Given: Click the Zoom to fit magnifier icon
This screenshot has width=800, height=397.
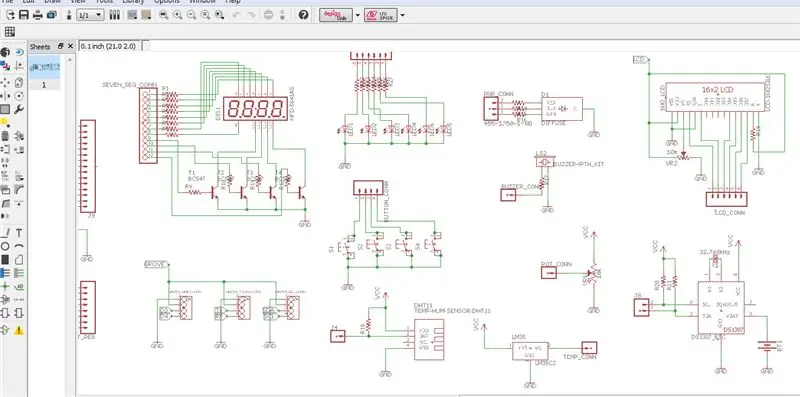Looking at the screenshot, I should tap(164, 15).
